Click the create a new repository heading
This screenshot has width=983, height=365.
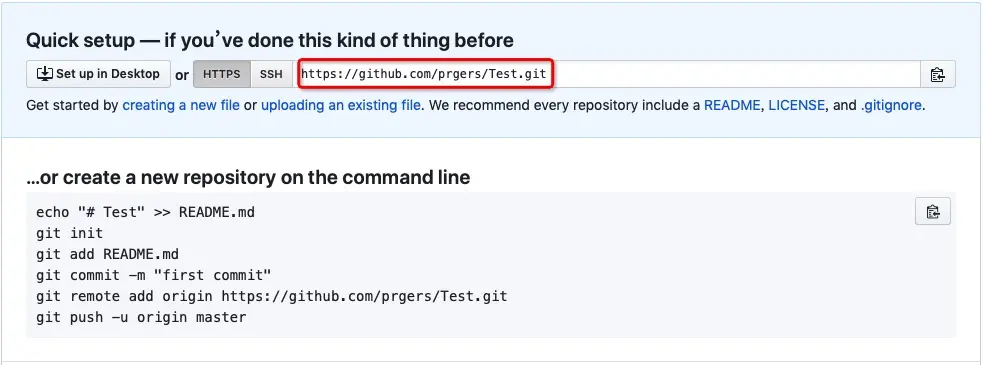pyautogui.click(x=248, y=177)
